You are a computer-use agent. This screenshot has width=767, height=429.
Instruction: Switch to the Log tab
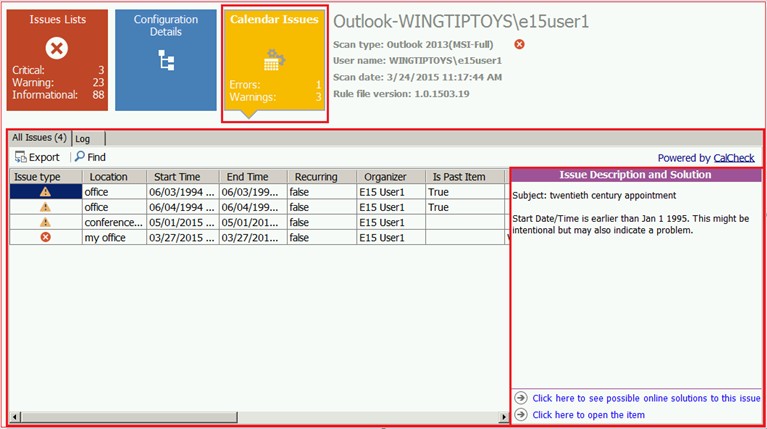[x=88, y=139]
